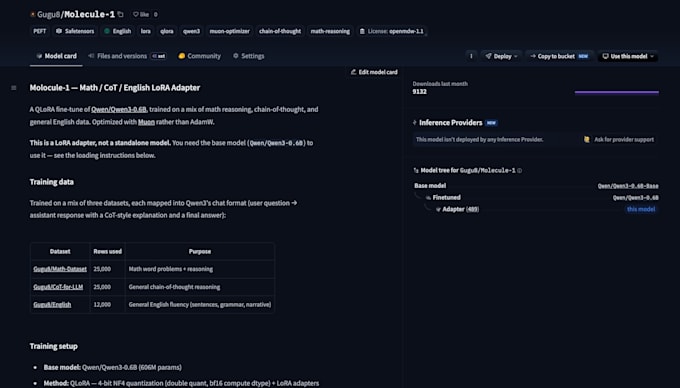The height and width of the screenshot is (388, 680).
Task: Like the Molecule-1 model
Action: tap(141, 14)
